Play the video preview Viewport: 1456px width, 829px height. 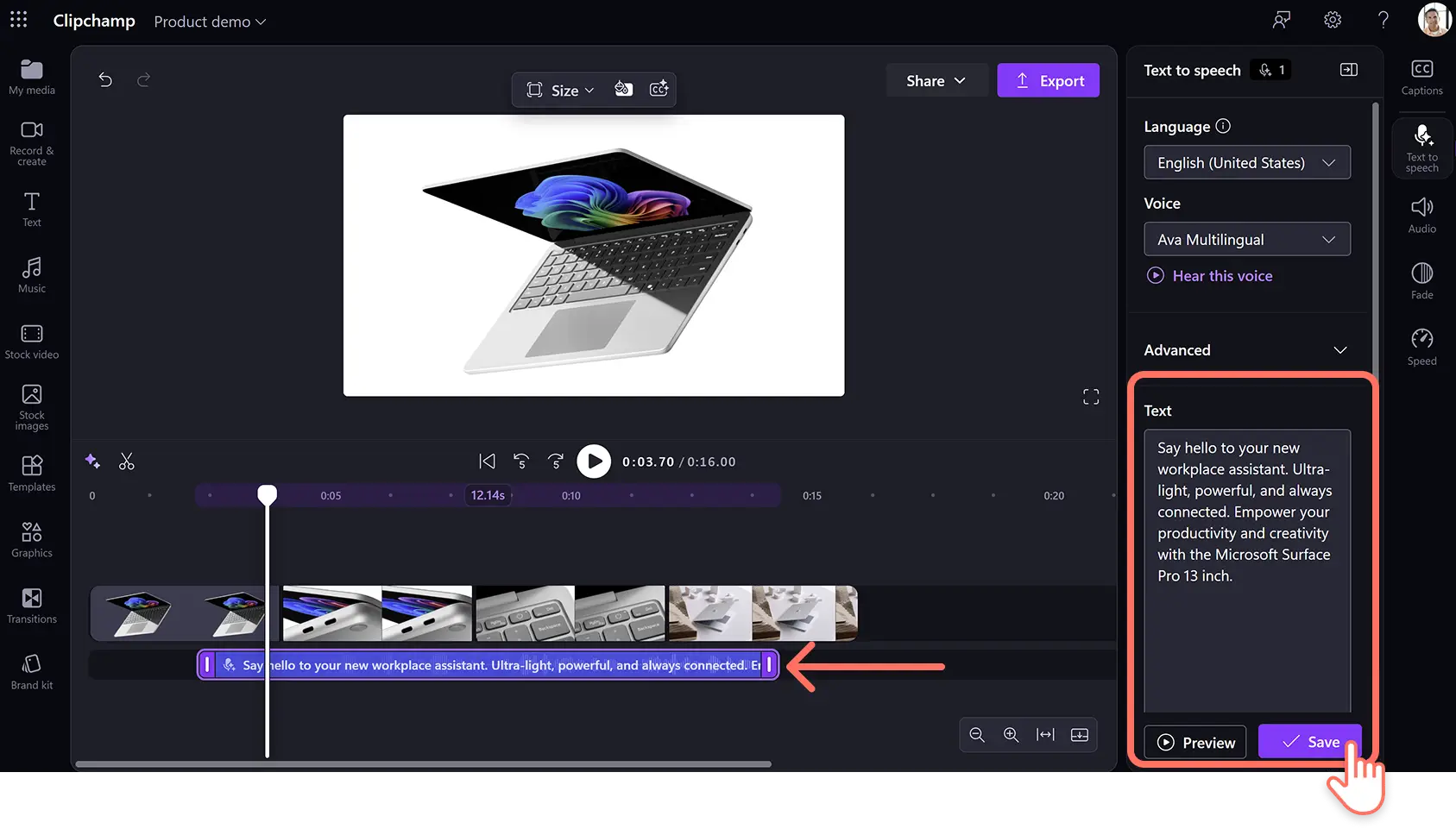coord(594,462)
